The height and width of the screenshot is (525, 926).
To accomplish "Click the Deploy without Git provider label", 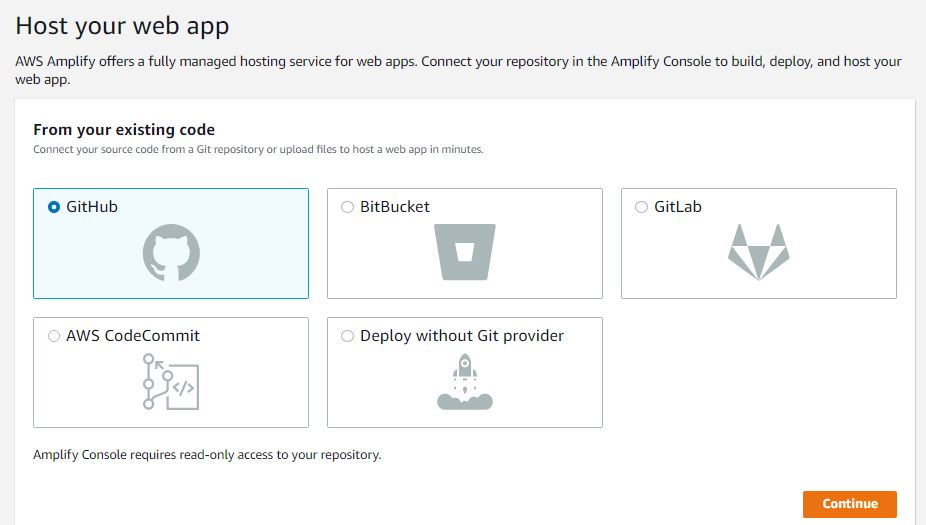I will coord(462,336).
